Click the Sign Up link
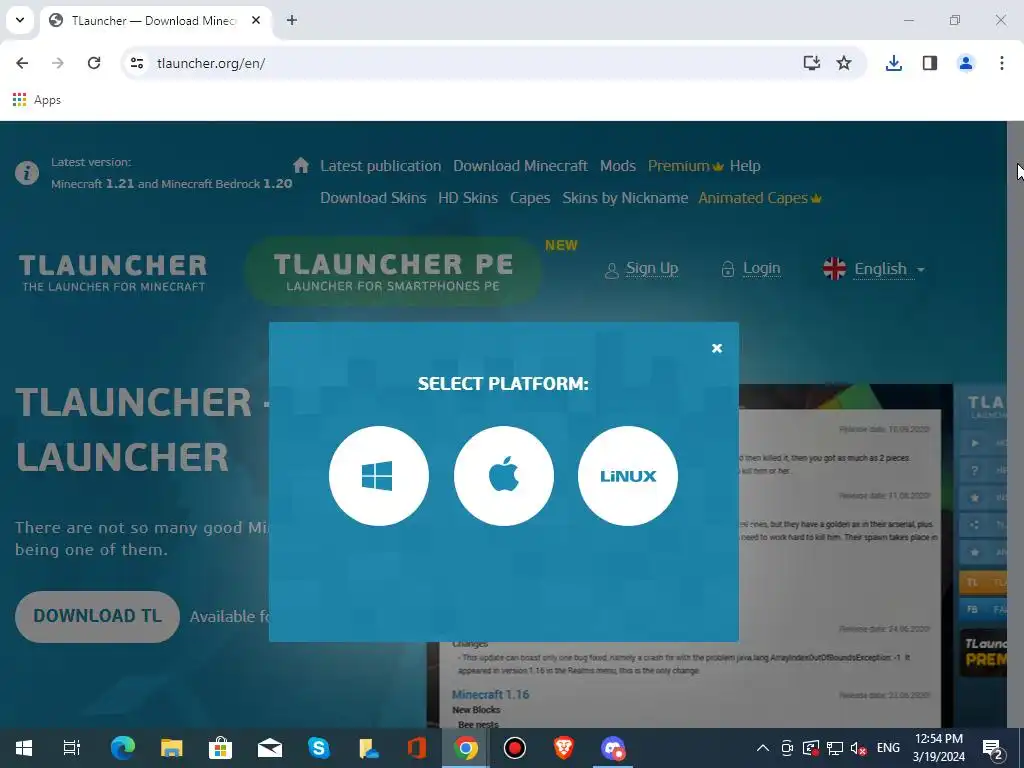 (652, 268)
